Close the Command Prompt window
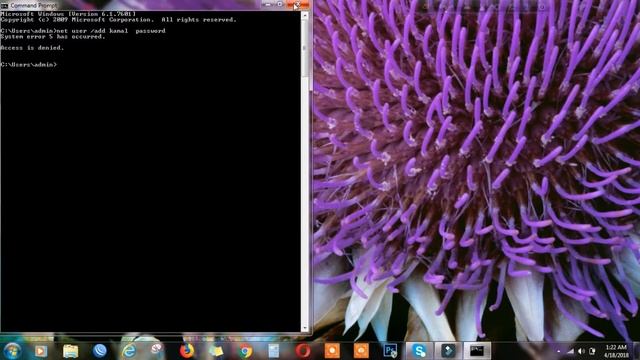 tap(298, 5)
